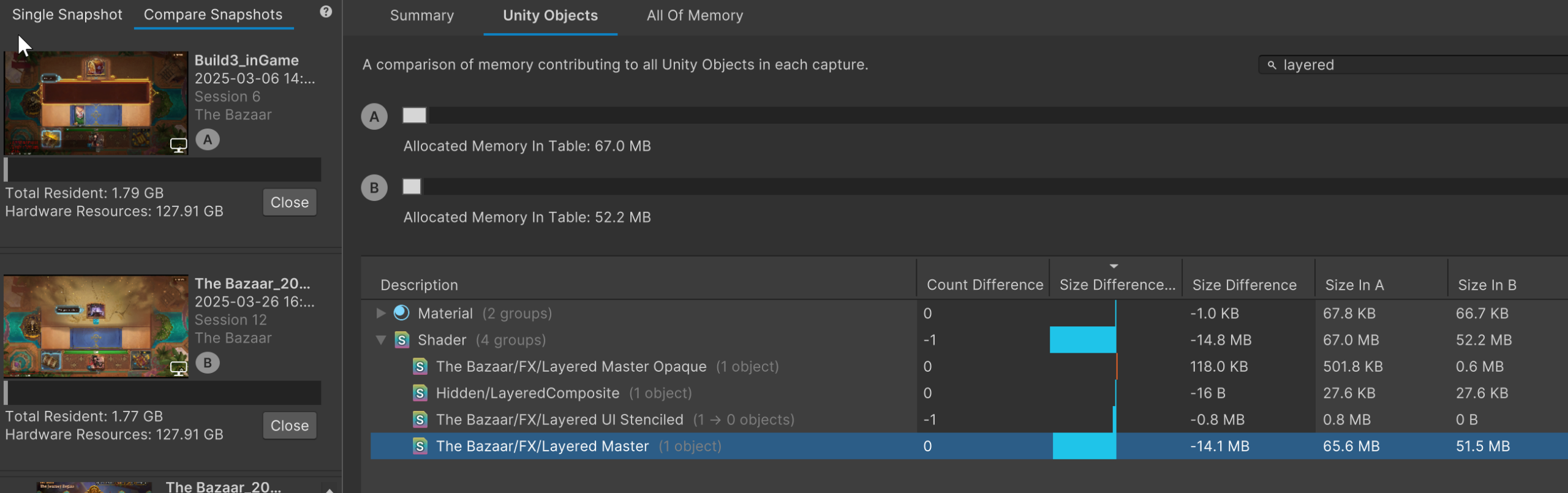This screenshot has height=493, width=1568.
Task: Expand the Material group row
Action: [380, 313]
